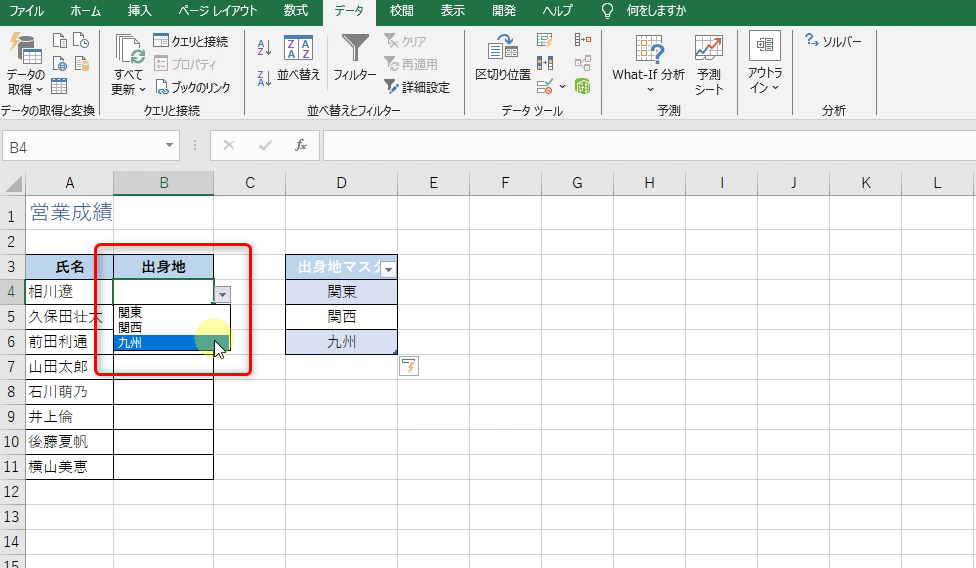The width and height of the screenshot is (976, 568).
Task: Click the 詳細設定 advanced filter button
Action: (417, 87)
